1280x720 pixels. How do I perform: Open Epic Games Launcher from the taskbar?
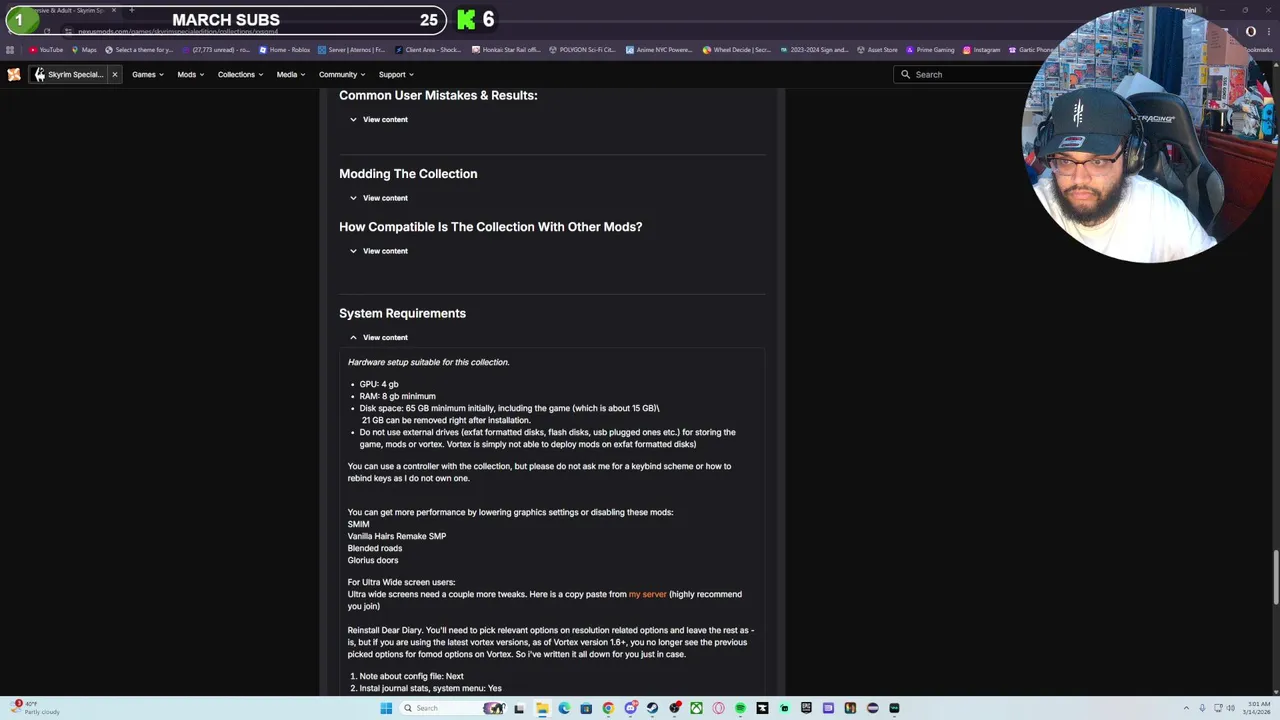(x=806, y=708)
